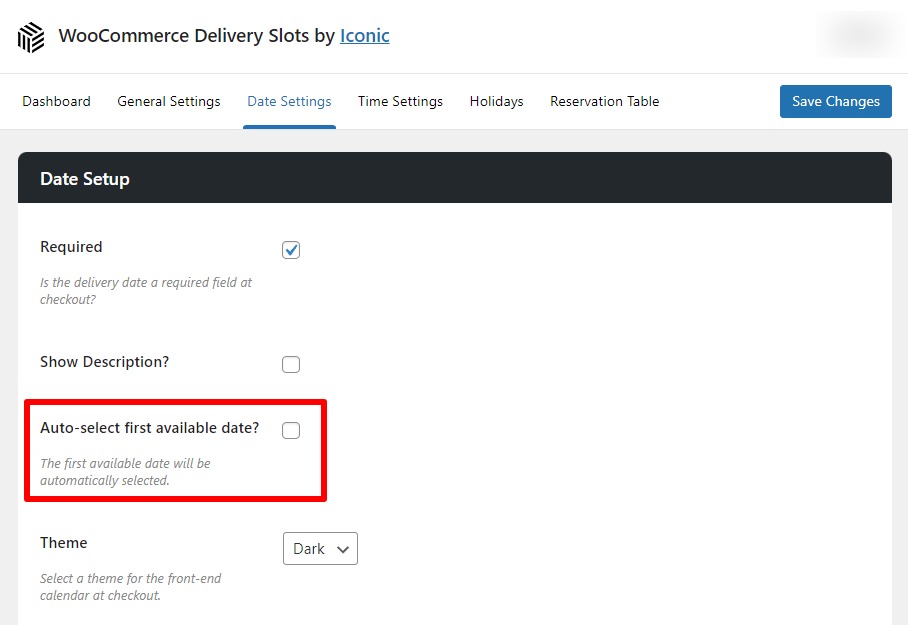Viewport: 908px width, 625px height.
Task: Click the Date Setup section header
Action: [84, 178]
